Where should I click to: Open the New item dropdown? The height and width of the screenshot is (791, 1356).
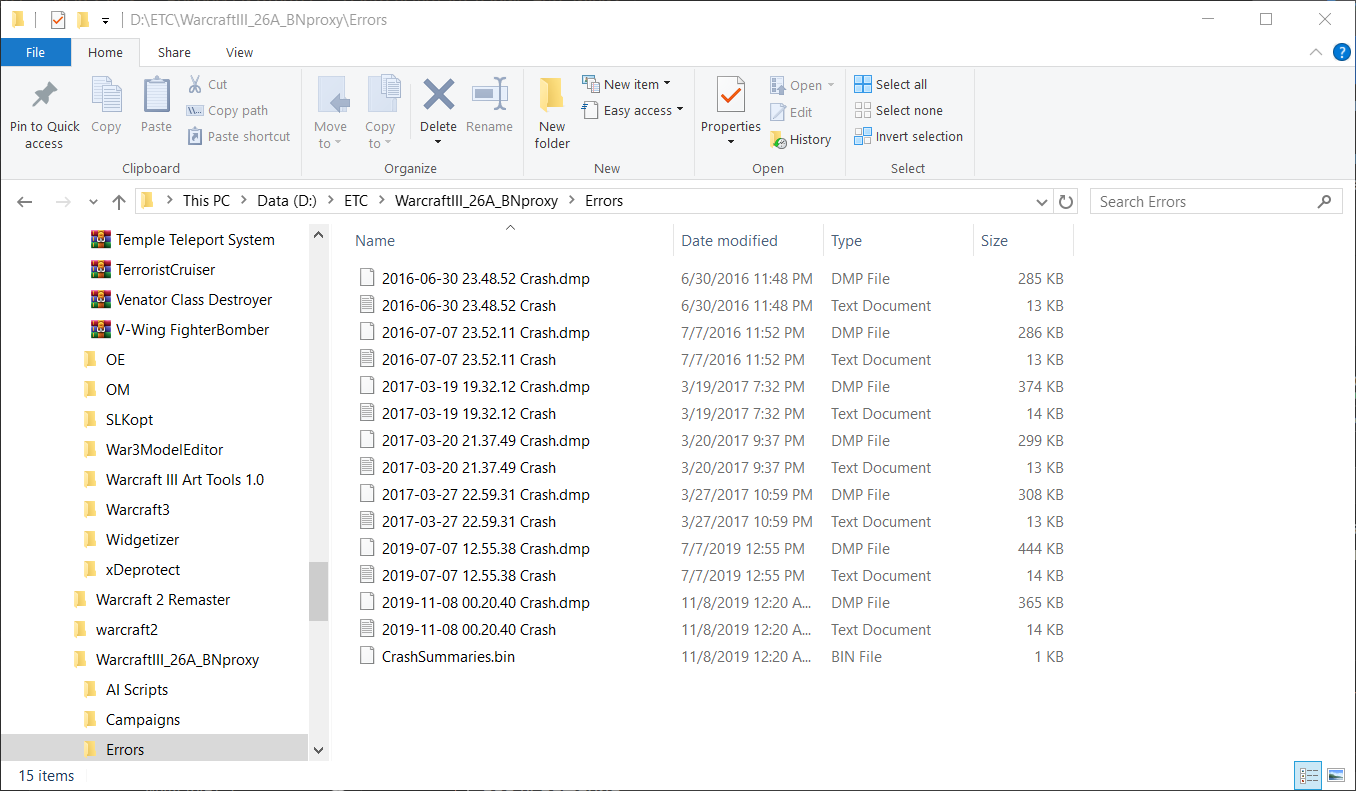pos(626,84)
